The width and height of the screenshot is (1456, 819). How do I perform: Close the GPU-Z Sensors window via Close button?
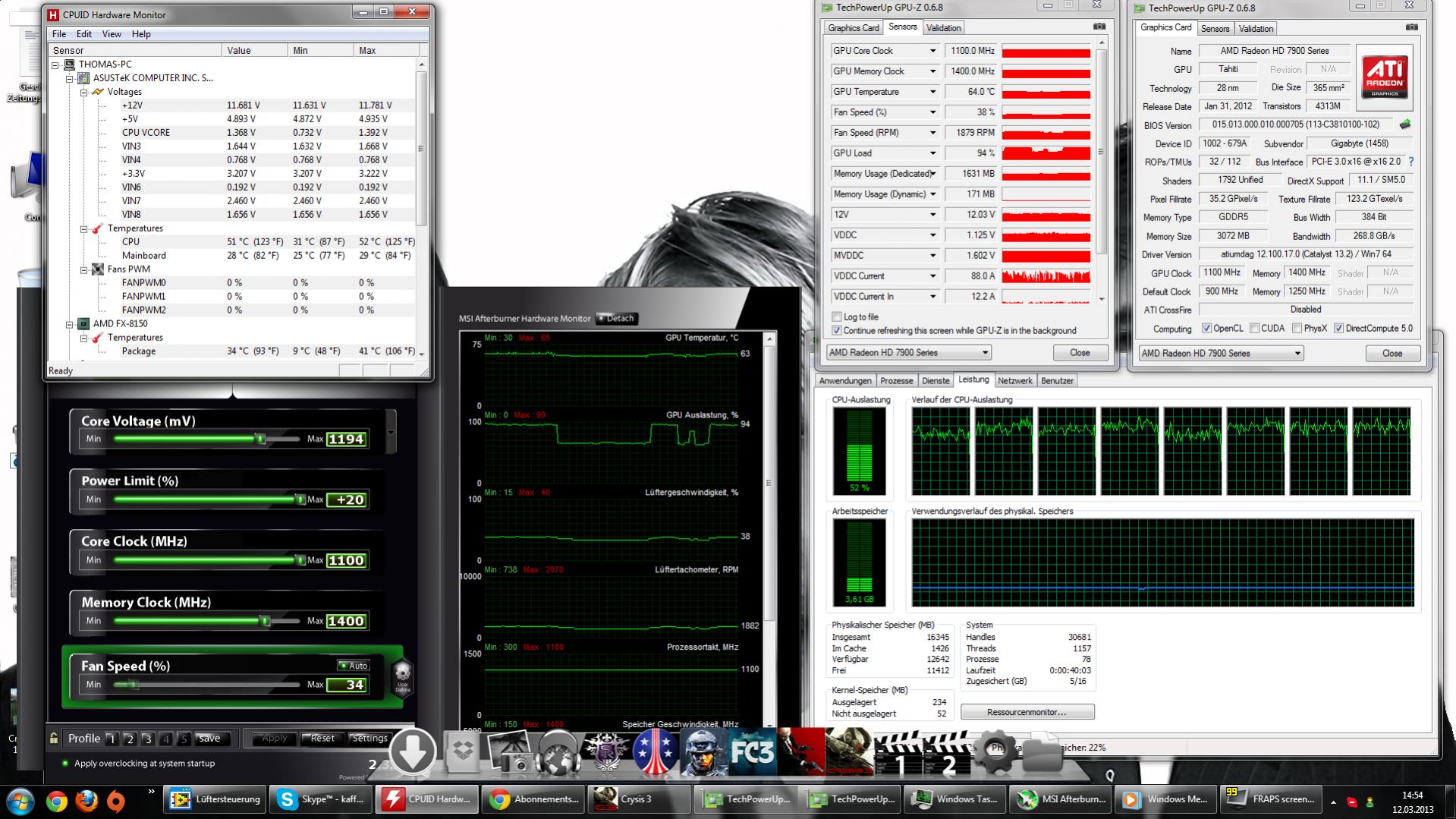pyautogui.click(x=1080, y=353)
